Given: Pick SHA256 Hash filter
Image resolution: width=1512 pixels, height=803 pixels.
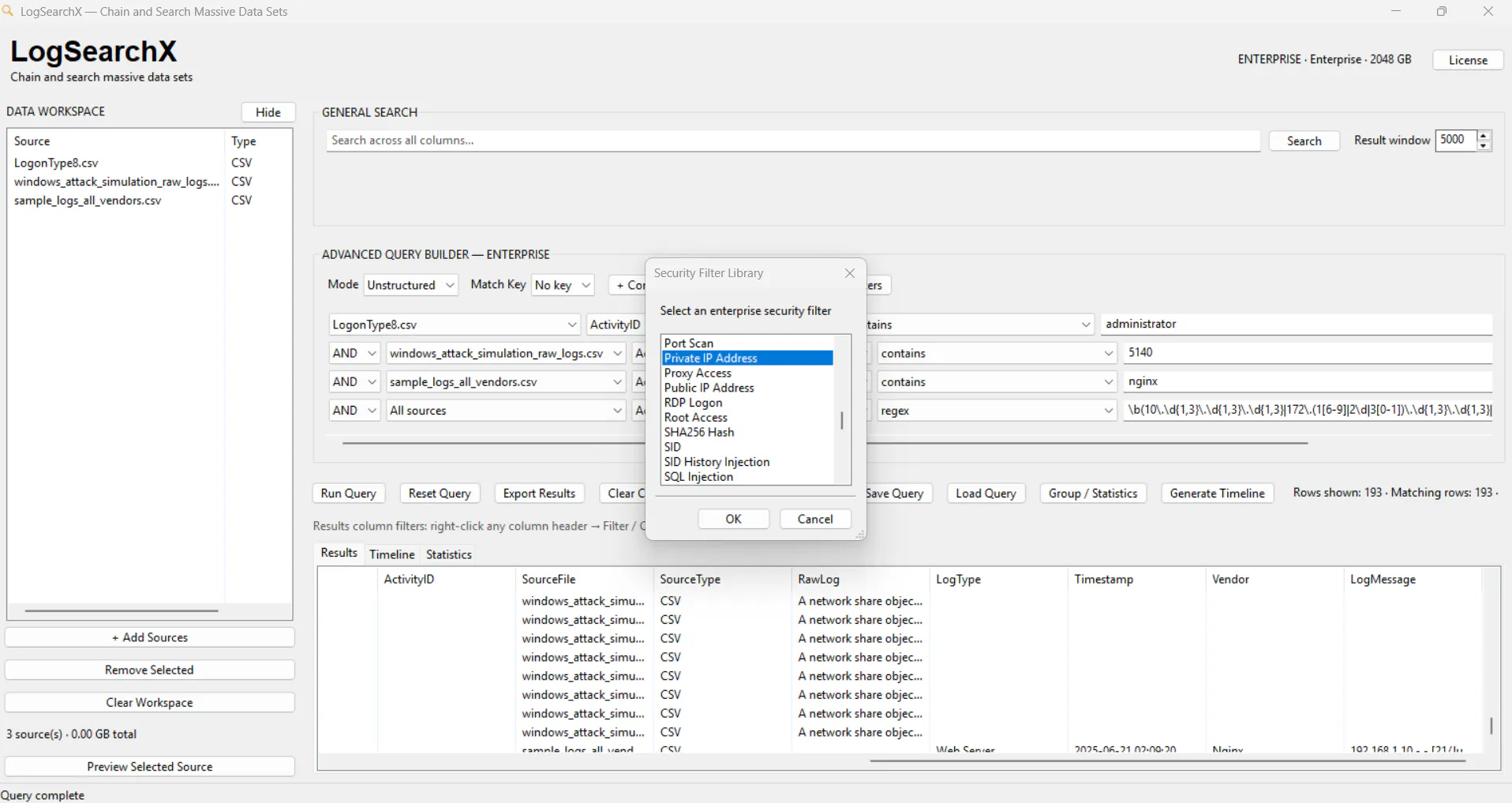Looking at the screenshot, I should pos(747,433).
